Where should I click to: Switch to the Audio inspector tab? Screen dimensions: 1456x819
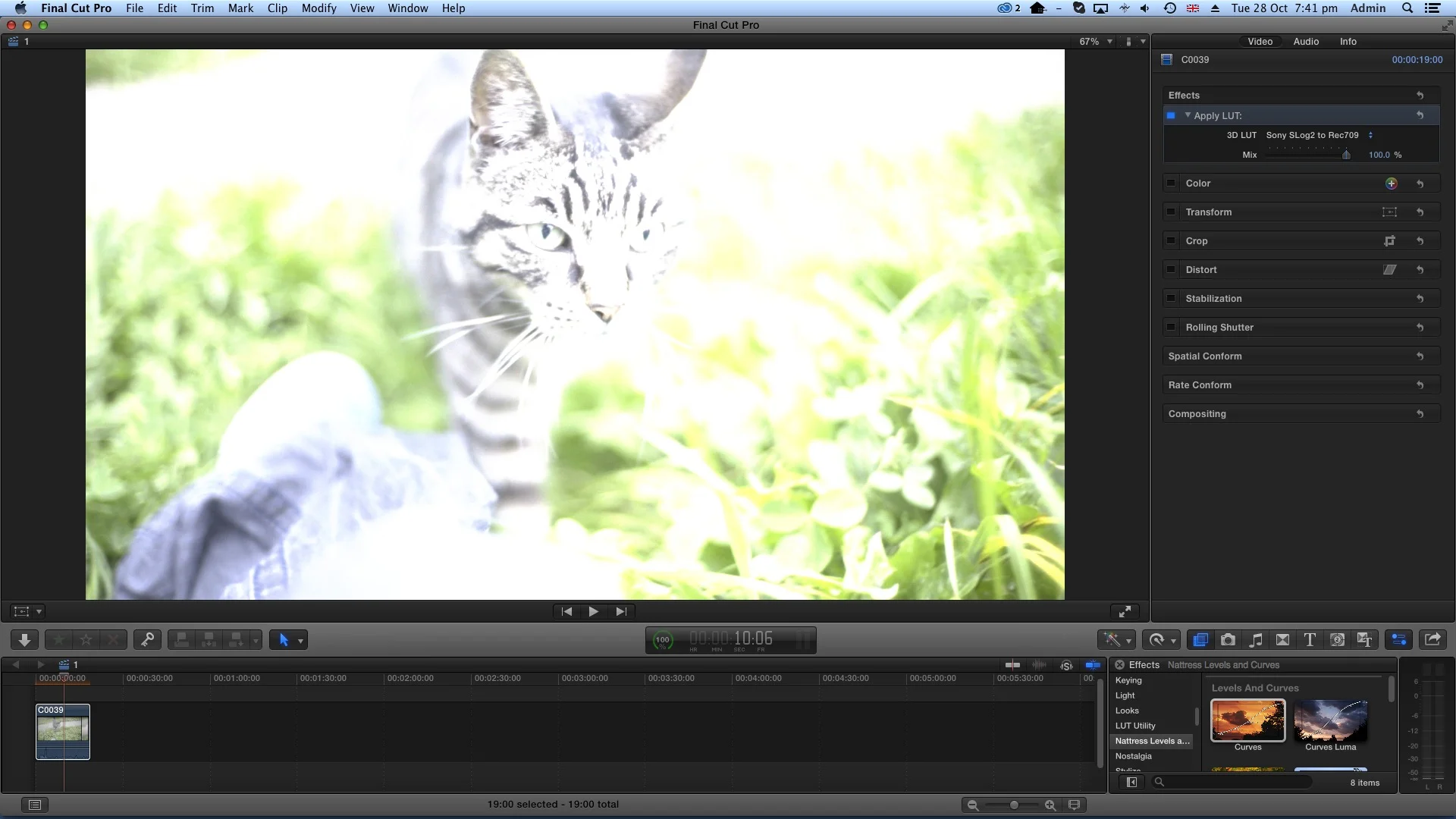[1306, 42]
